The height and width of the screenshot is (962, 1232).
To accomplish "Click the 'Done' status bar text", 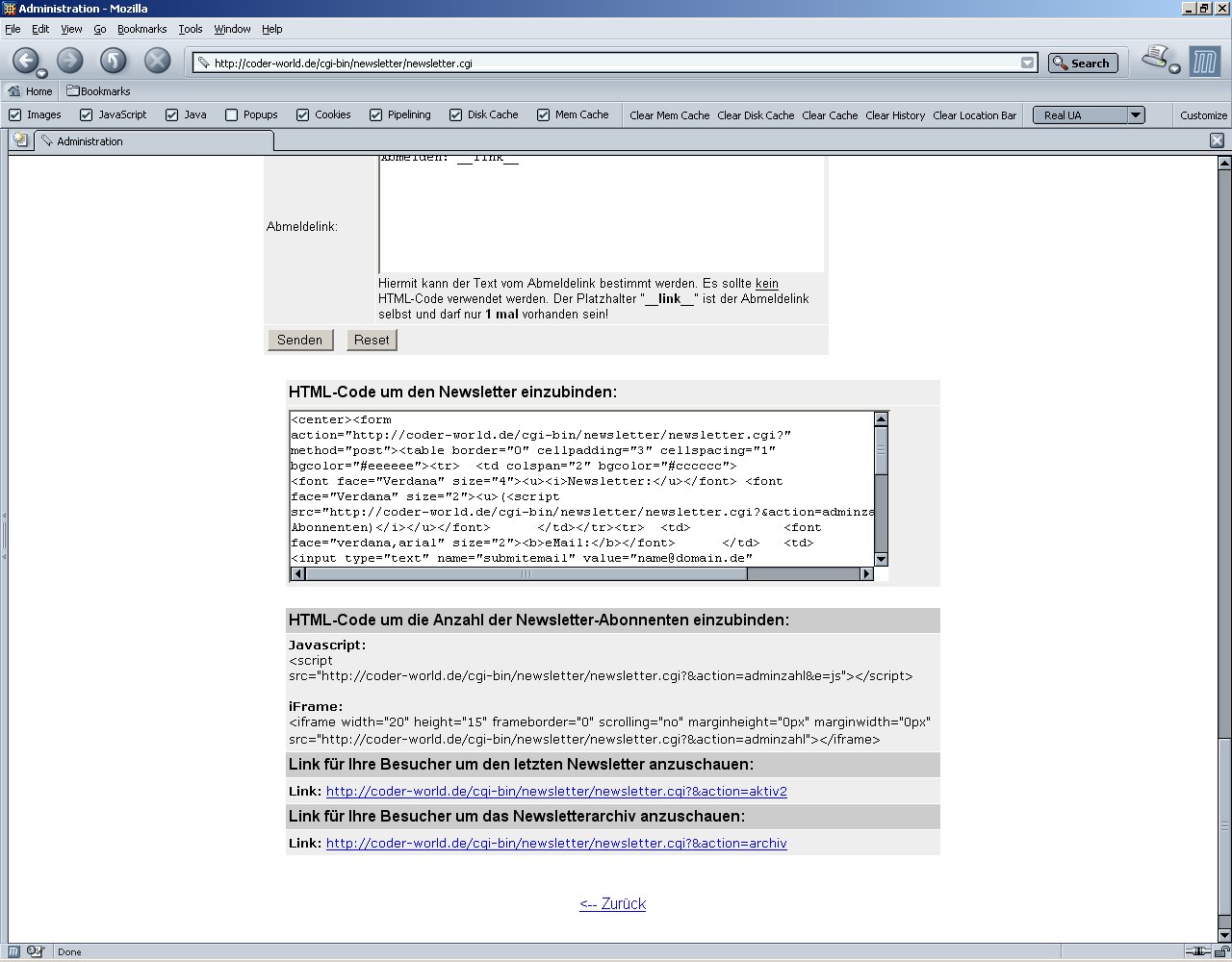I will click(69, 952).
